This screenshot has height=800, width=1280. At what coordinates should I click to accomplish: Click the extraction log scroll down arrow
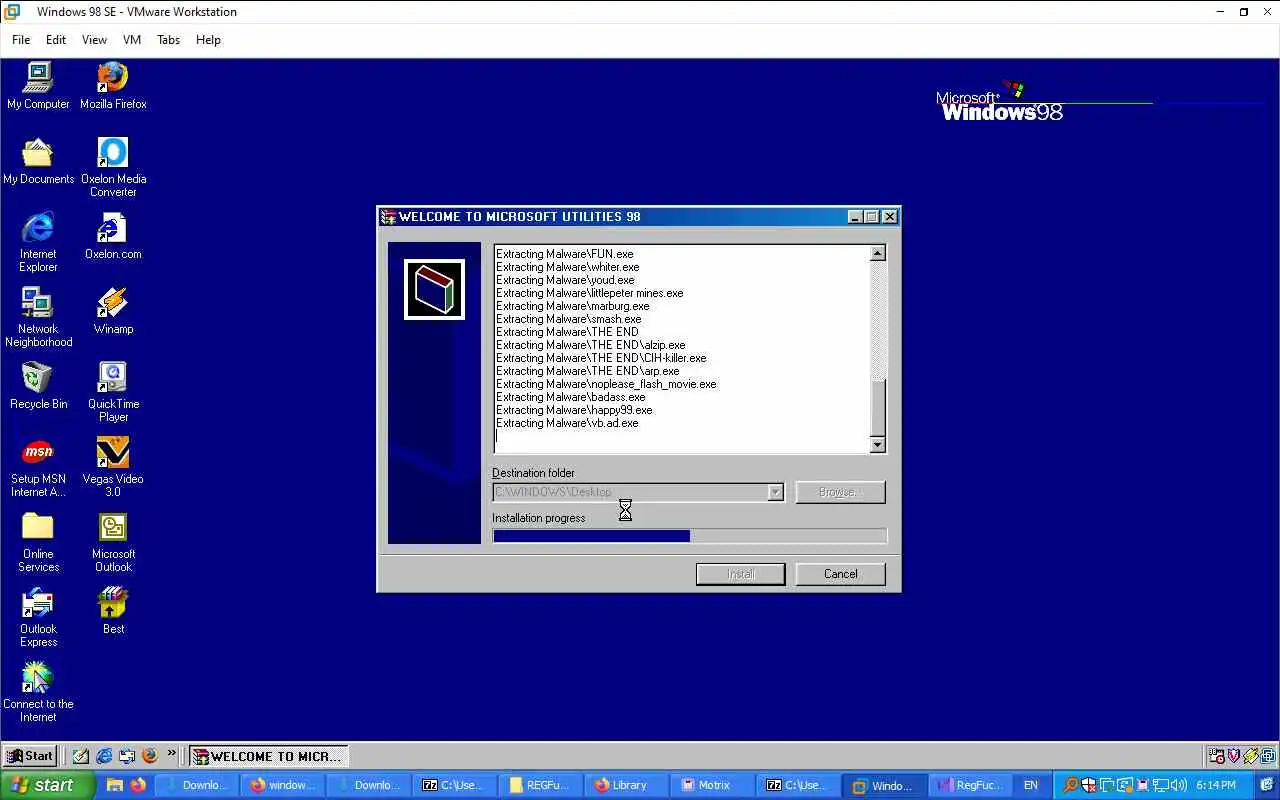pos(878,445)
